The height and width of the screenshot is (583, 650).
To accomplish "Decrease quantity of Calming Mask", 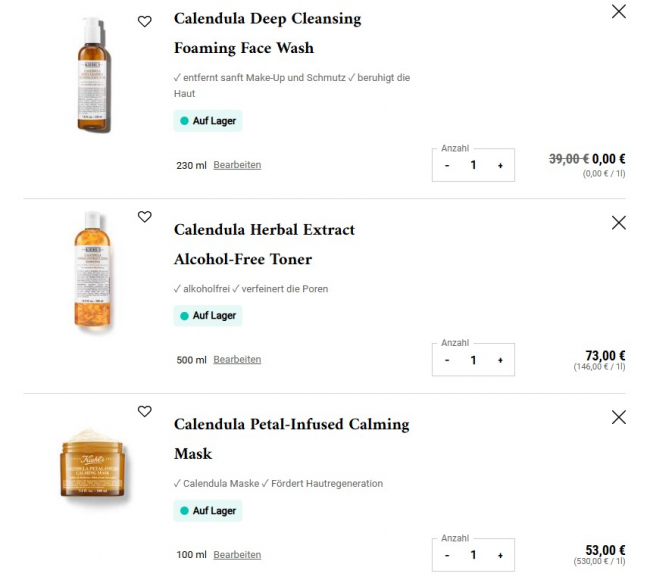I will pos(447,555).
